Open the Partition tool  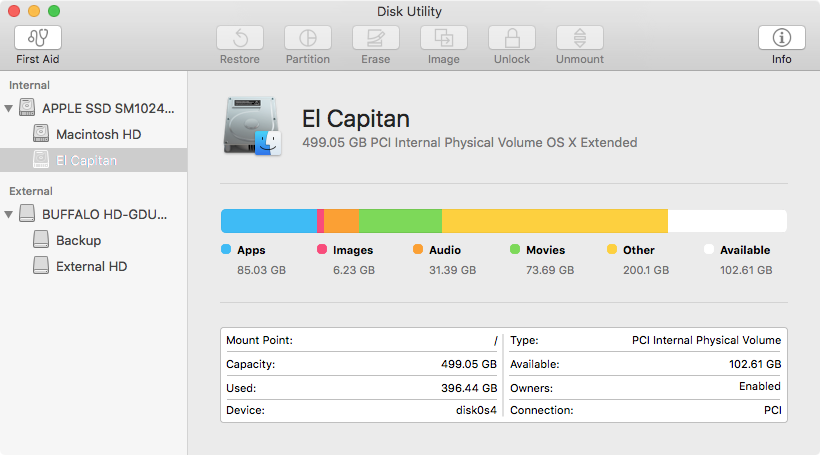click(x=308, y=38)
